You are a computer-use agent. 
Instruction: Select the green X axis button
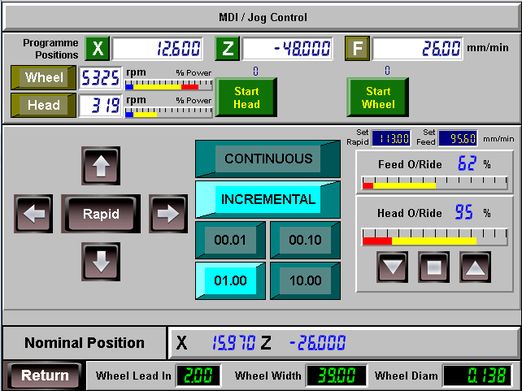(97, 49)
